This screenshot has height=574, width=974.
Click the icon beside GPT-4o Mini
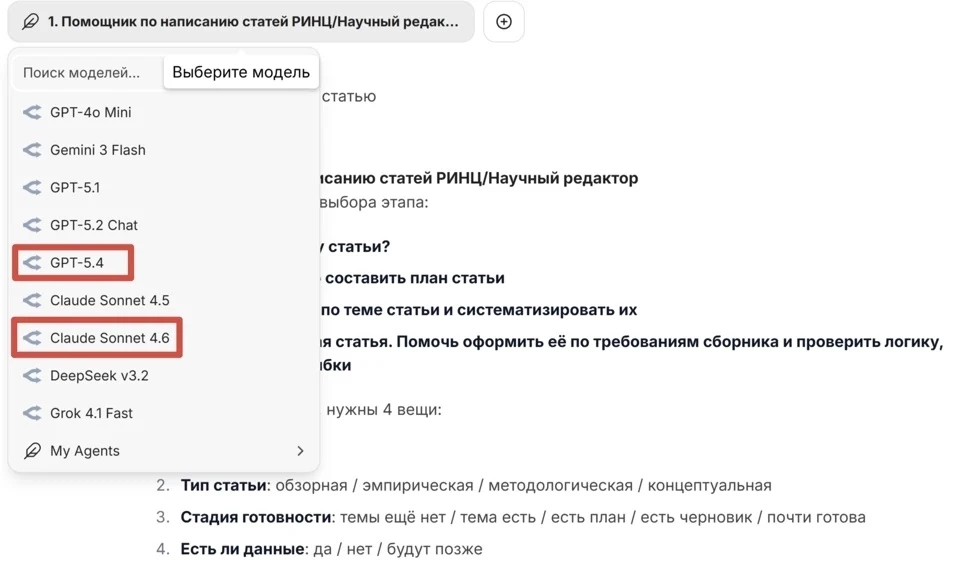coord(32,112)
